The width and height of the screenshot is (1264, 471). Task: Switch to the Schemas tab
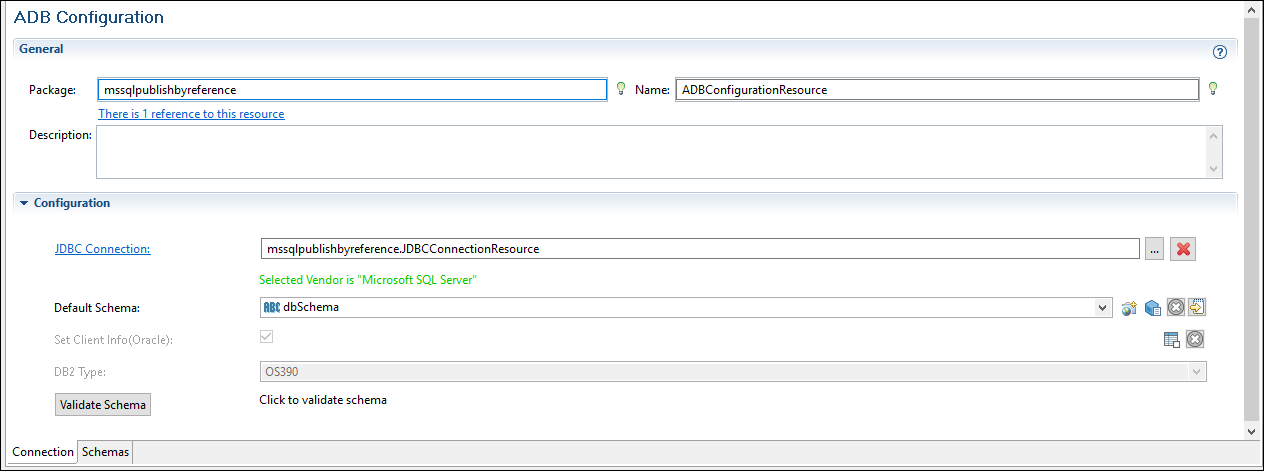(x=105, y=452)
